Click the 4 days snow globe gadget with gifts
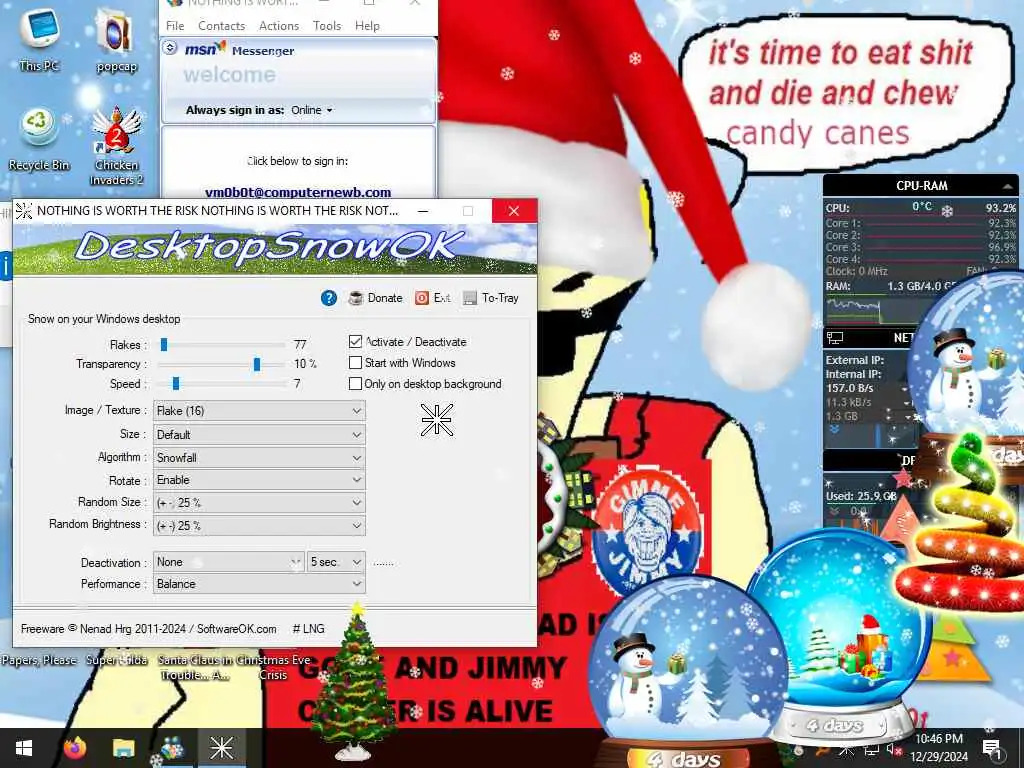Screen dimensions: 1024x768 pos(841,637)
